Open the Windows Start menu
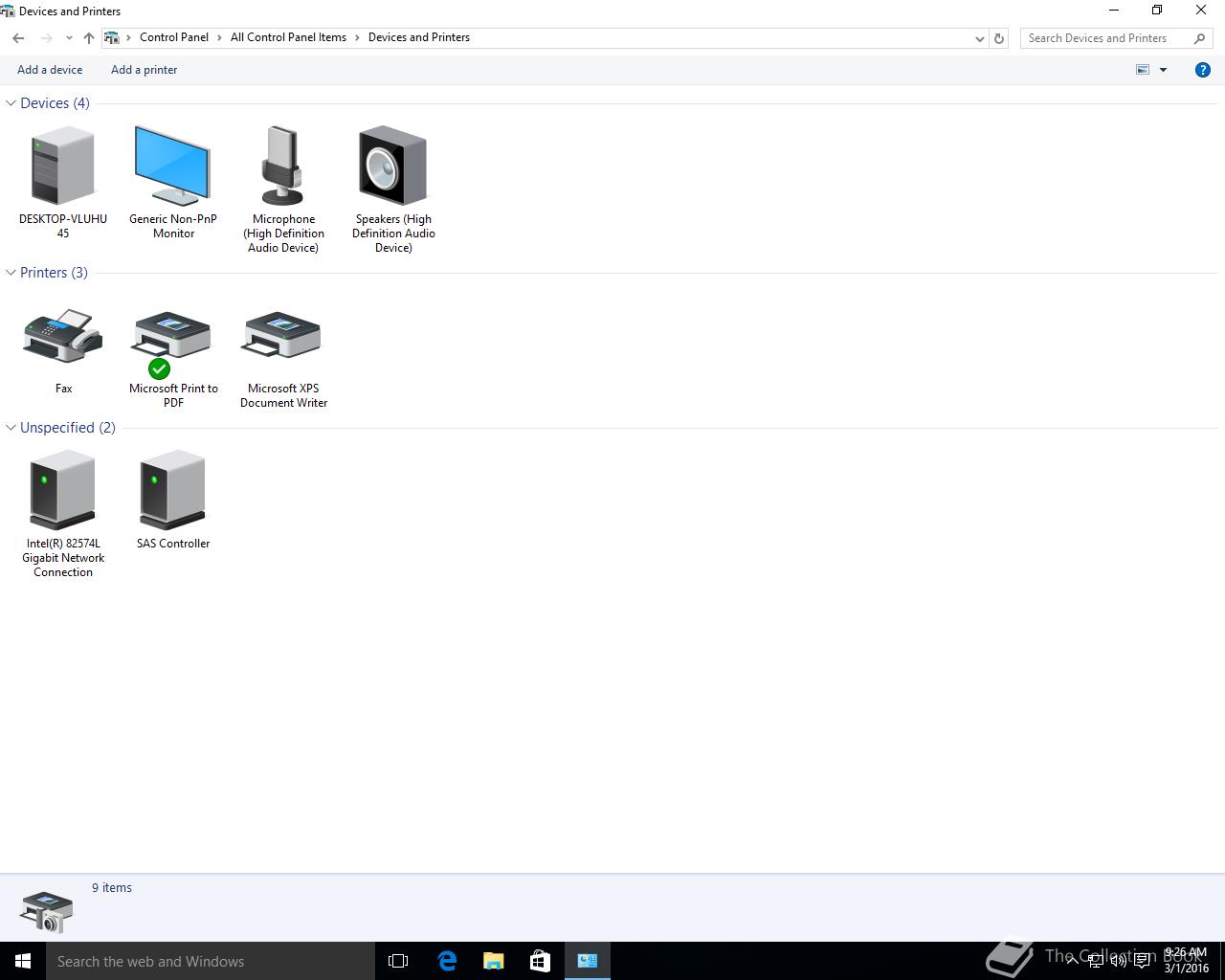This screenshot has width=1225, height=980. 23,961
